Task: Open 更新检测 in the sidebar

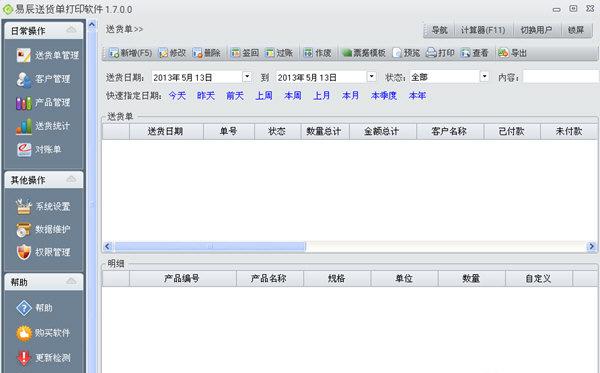Action: pos(43,358)
